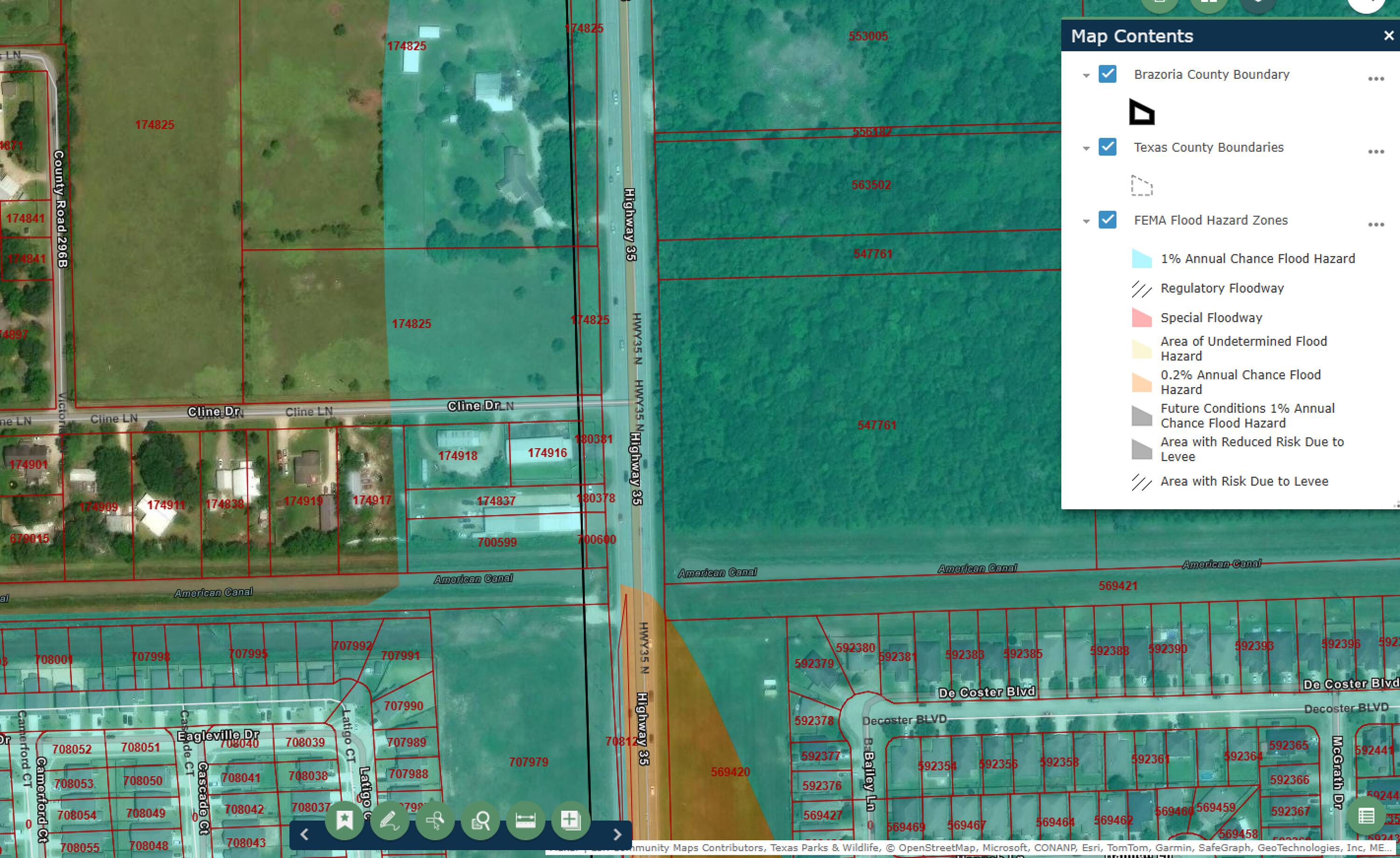The height and width of the screenshot is (858, 1400).
Task: Turn off FEMA Flood Hazard Zones layer
Action: pos(1107,219)
